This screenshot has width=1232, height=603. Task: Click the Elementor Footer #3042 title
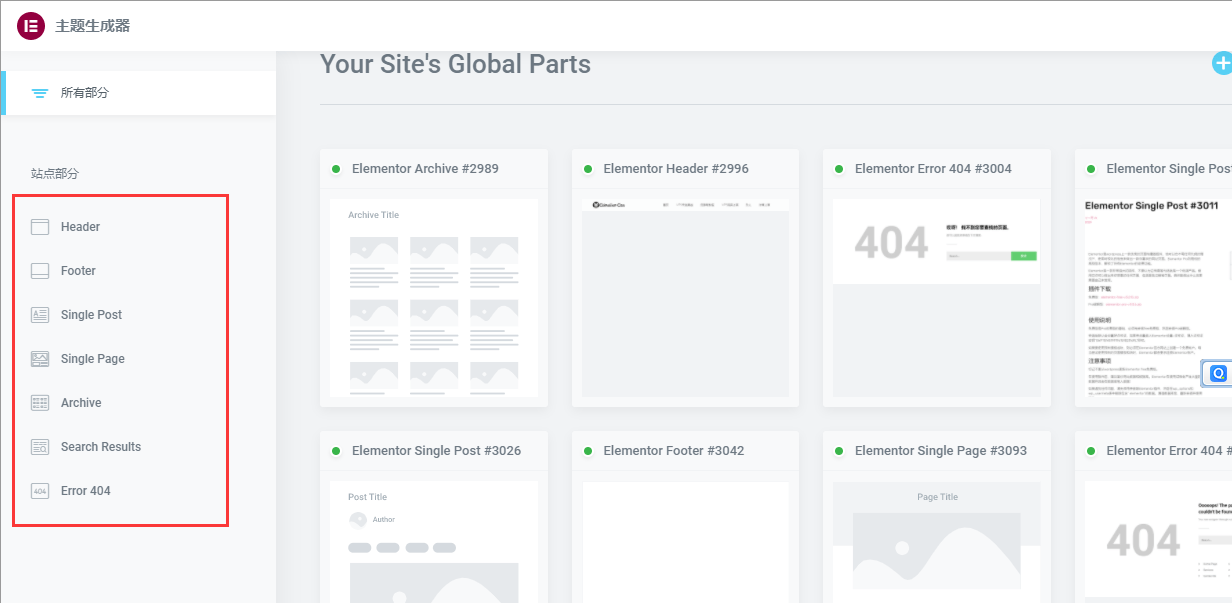673,451
